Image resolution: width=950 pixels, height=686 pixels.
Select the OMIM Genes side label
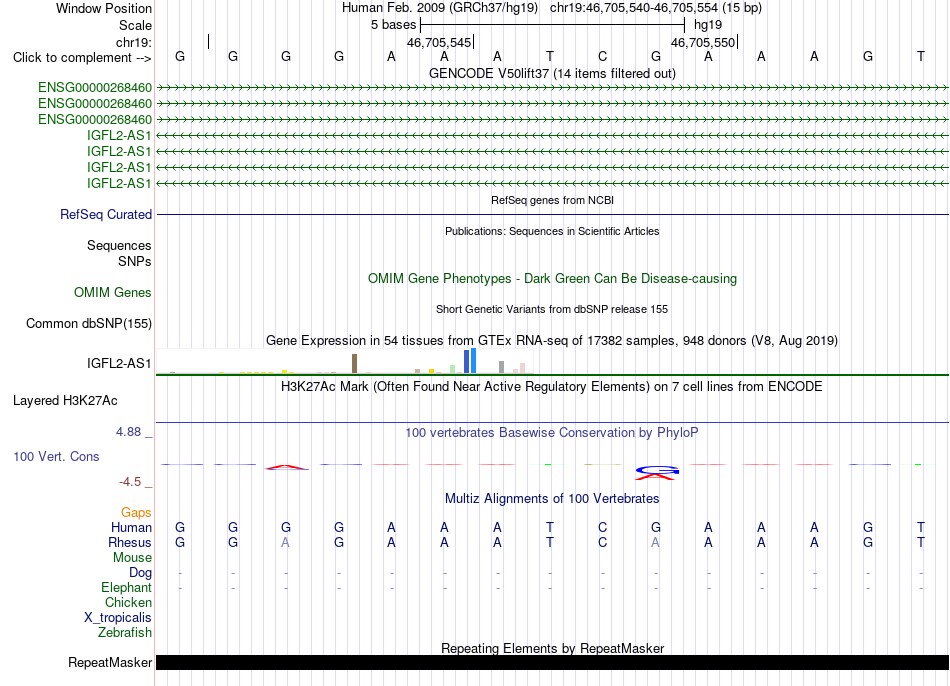pos(113,293)
